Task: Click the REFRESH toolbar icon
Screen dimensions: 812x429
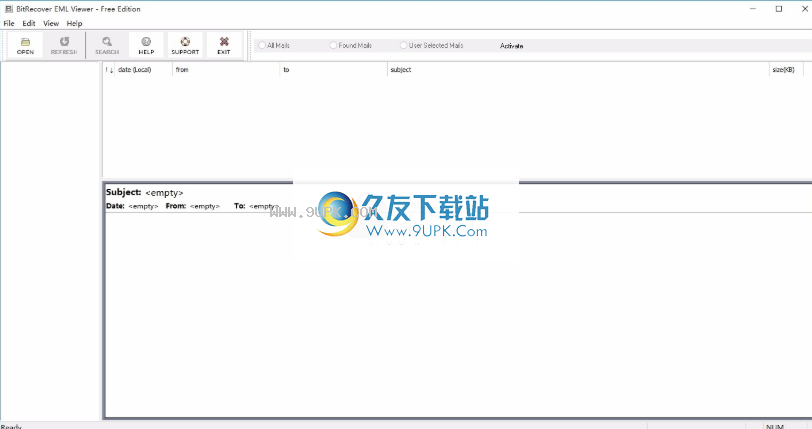Action: click(64, 45)
